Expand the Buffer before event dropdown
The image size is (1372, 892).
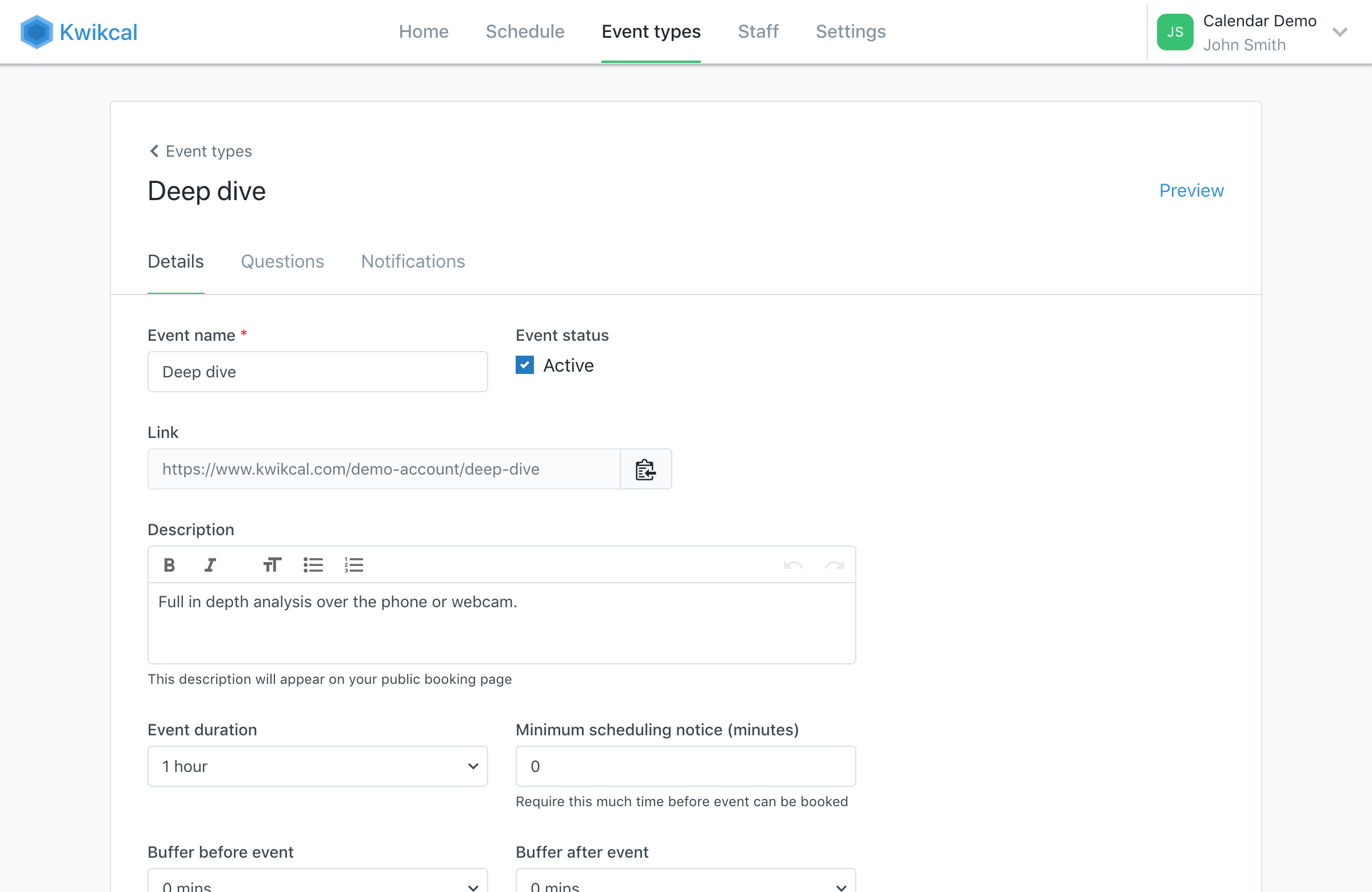click(x=318, y=882)
